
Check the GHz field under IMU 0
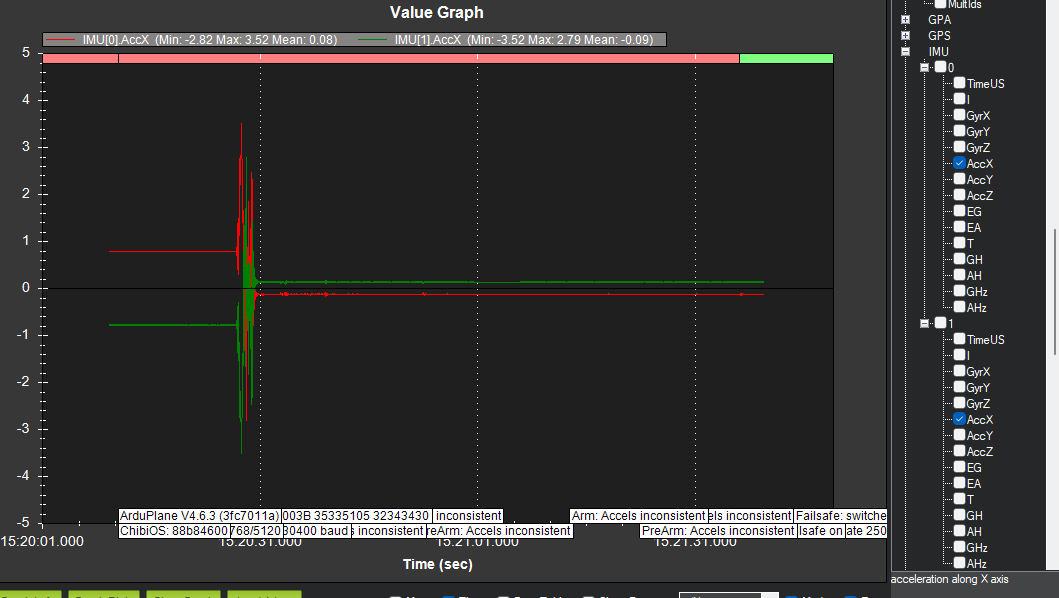click(x=959, y=291)
